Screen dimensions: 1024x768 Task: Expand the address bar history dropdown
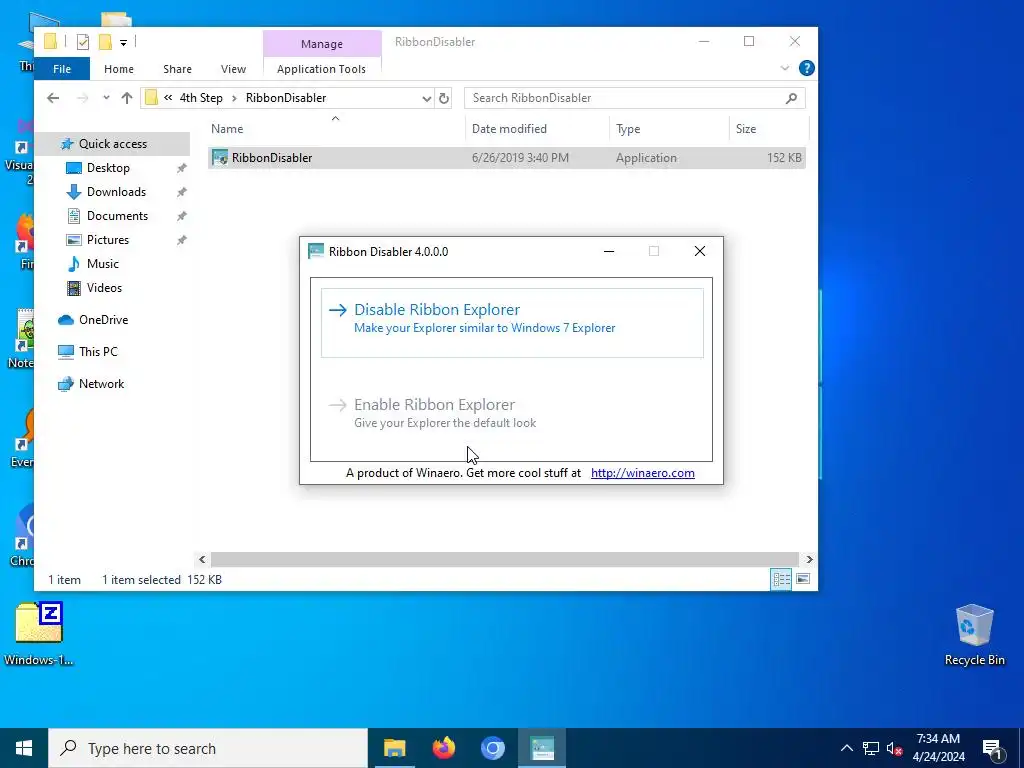tap(426, 99)
